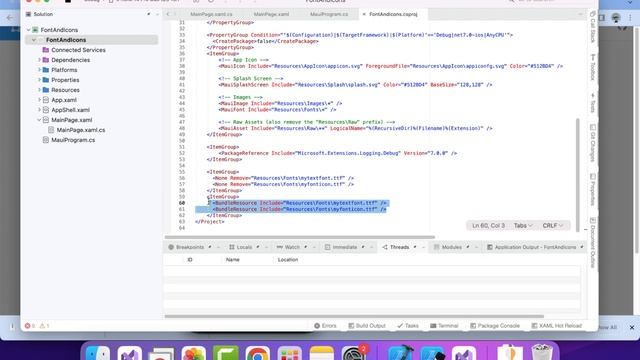Click the yellow warning count indicator
640x360 pixels.
click(x=44, y=326)
